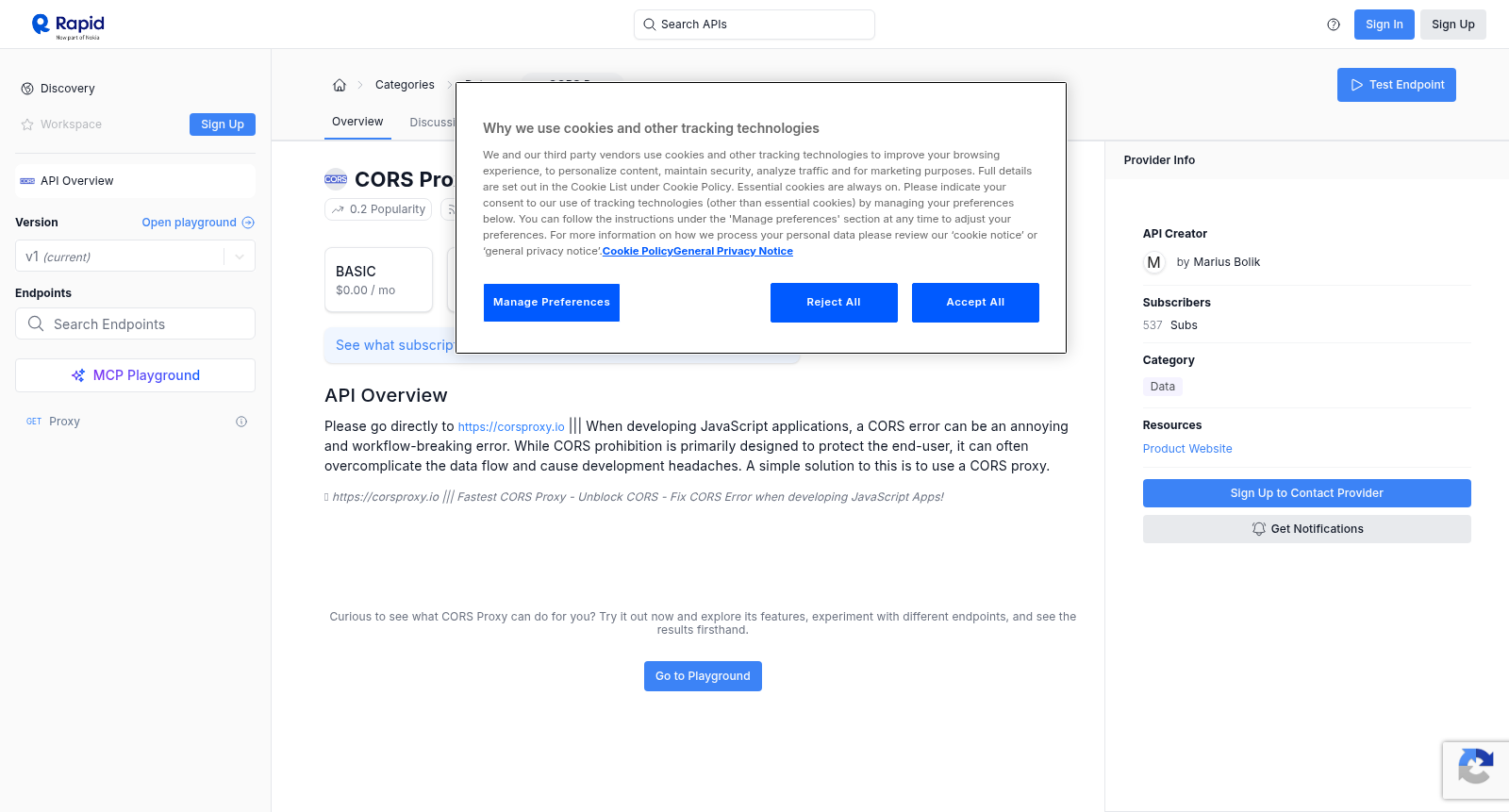
Task: Focus the Search Endpoints field
Action: (x=135, y=323)
